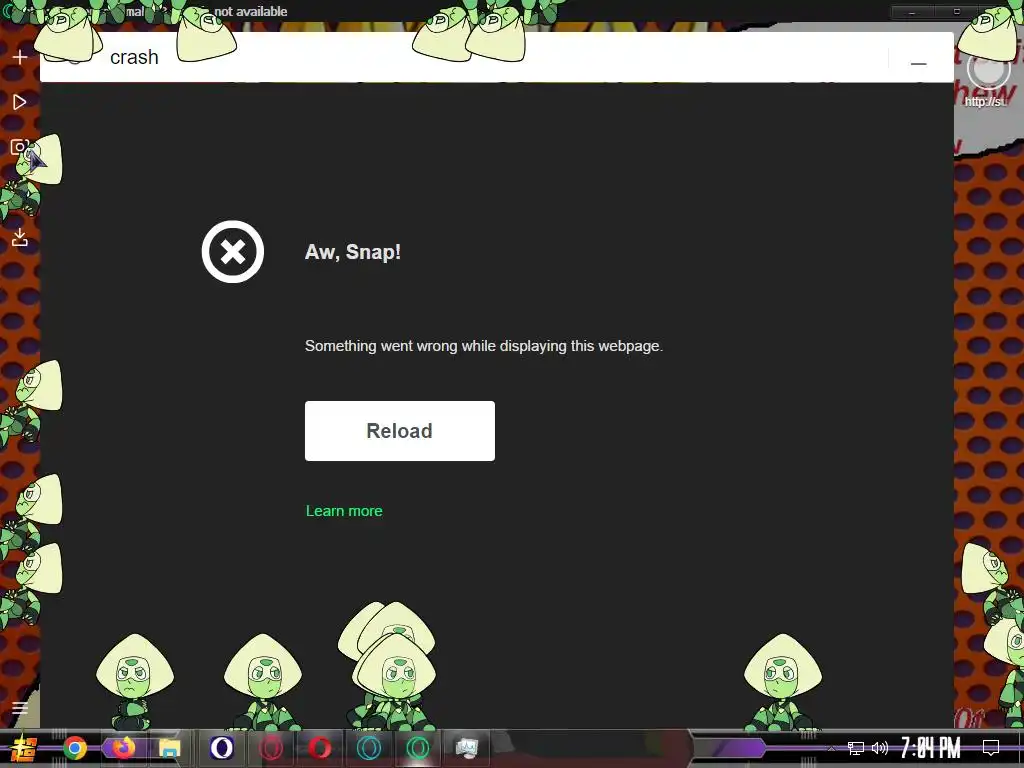Click the 7:04 PM taskbar clock

pos(931,748)
